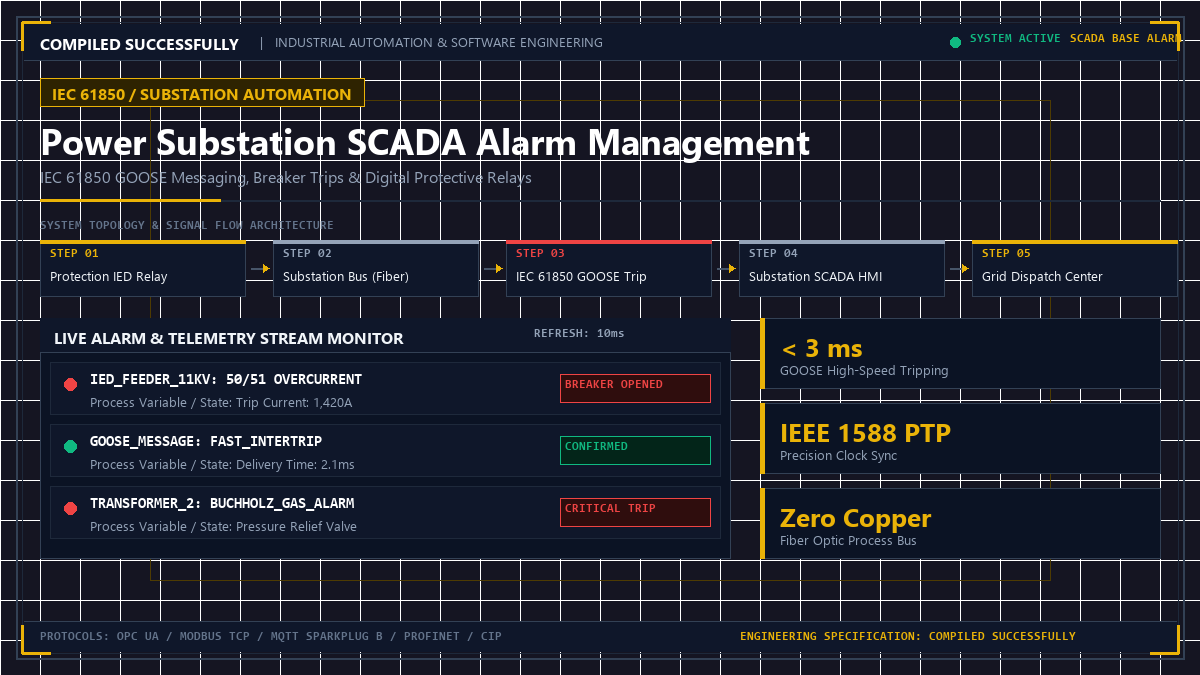The image size is (1200, 675).
Task: Click the Engineering Specification footer status
Action: point(908,636)
